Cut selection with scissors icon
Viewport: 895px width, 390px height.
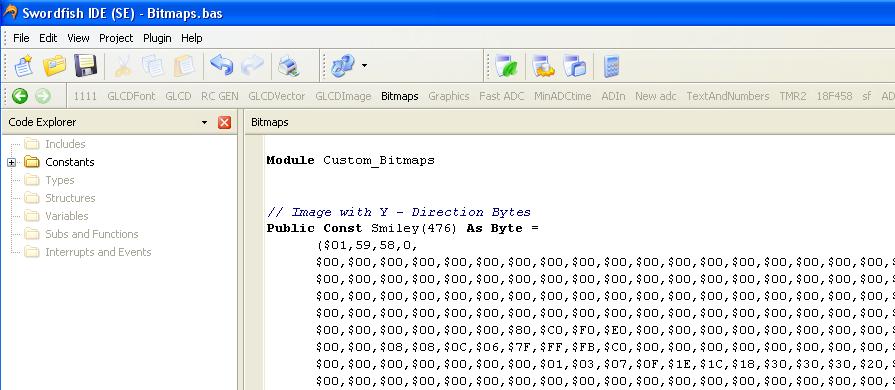[x=123, y=66]
